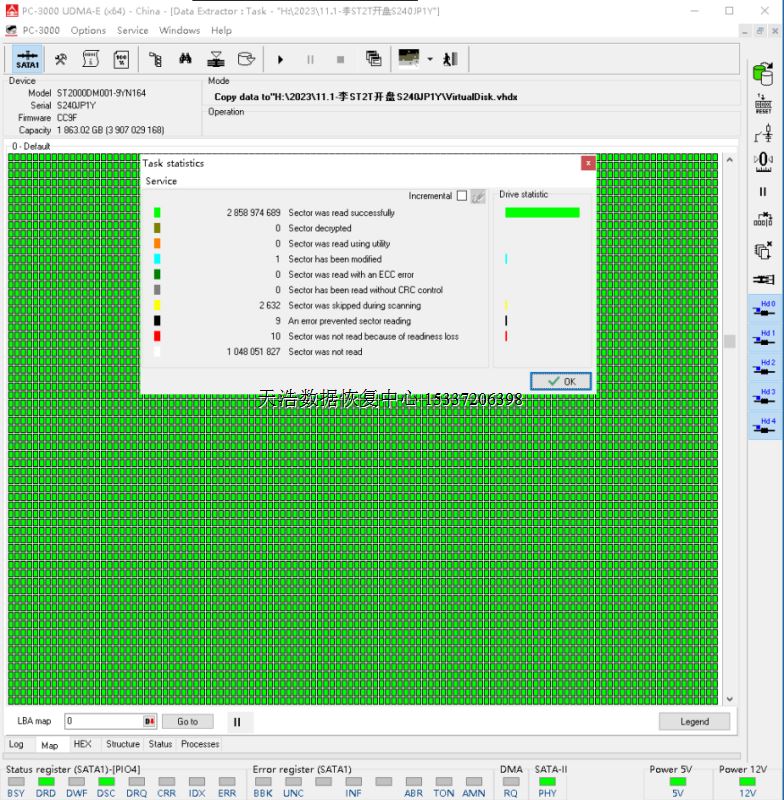Click the binoculars search icon in toolbar

click(x=185, y=59)
